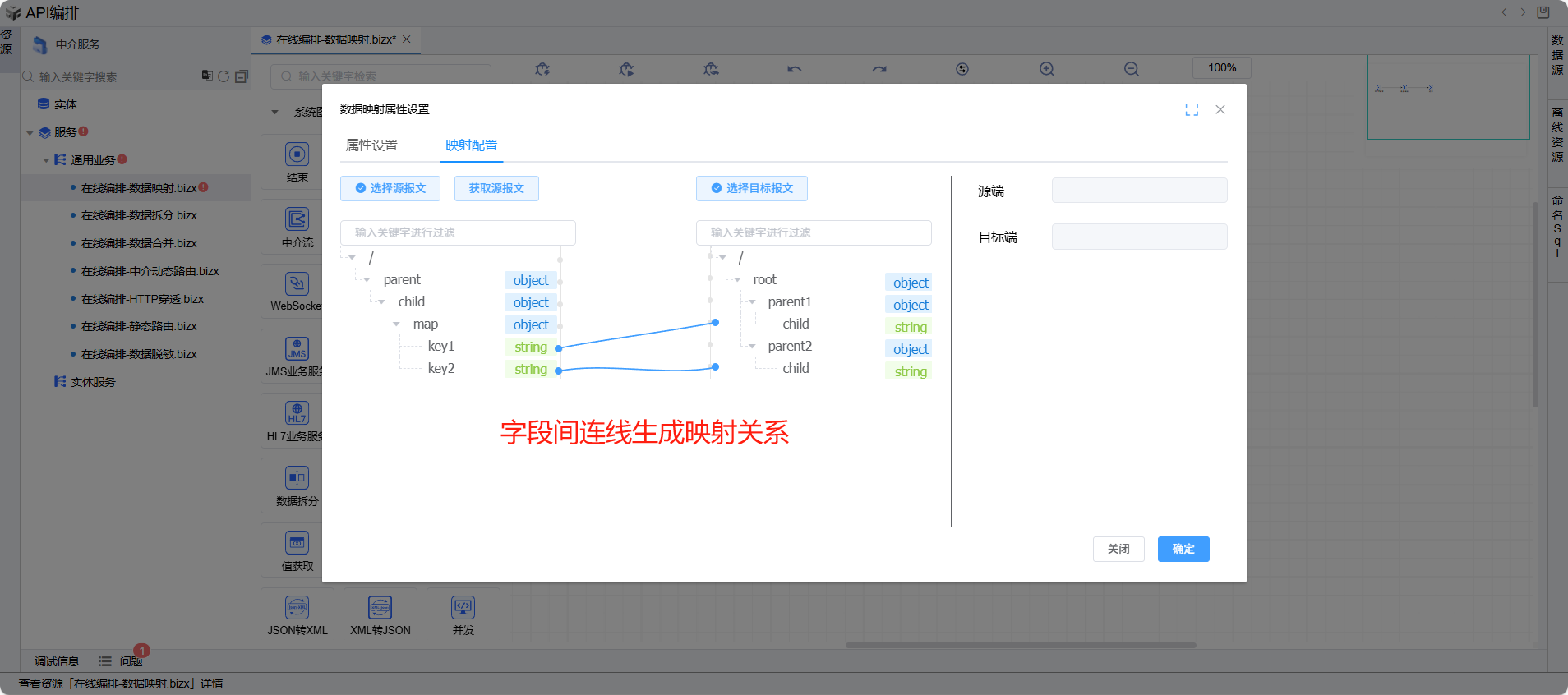
Task: Click the zoom in magnifier icon
Action: [x=1046, y=70]
